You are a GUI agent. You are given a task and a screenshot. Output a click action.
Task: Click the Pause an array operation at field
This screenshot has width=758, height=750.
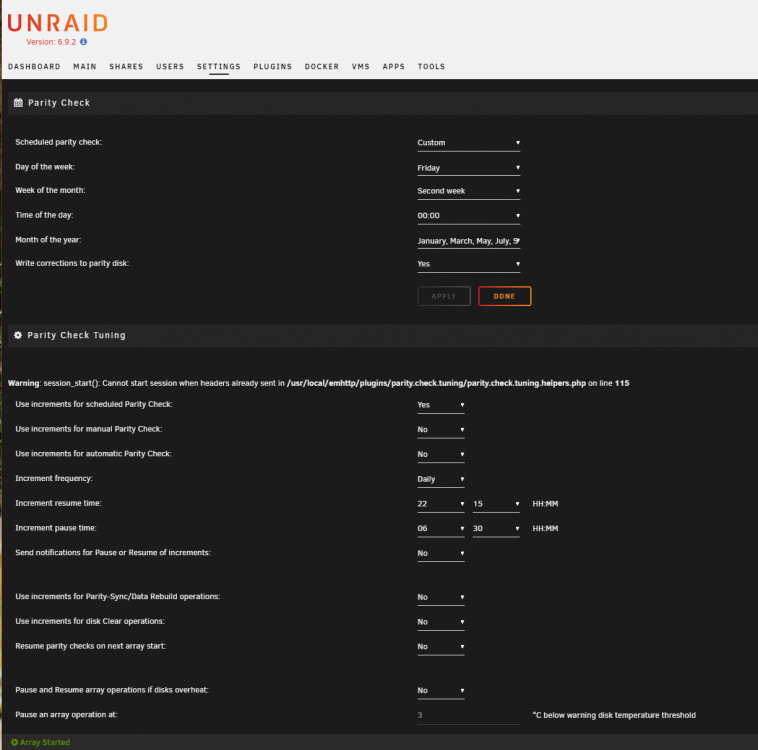click(x=468, y=715)
